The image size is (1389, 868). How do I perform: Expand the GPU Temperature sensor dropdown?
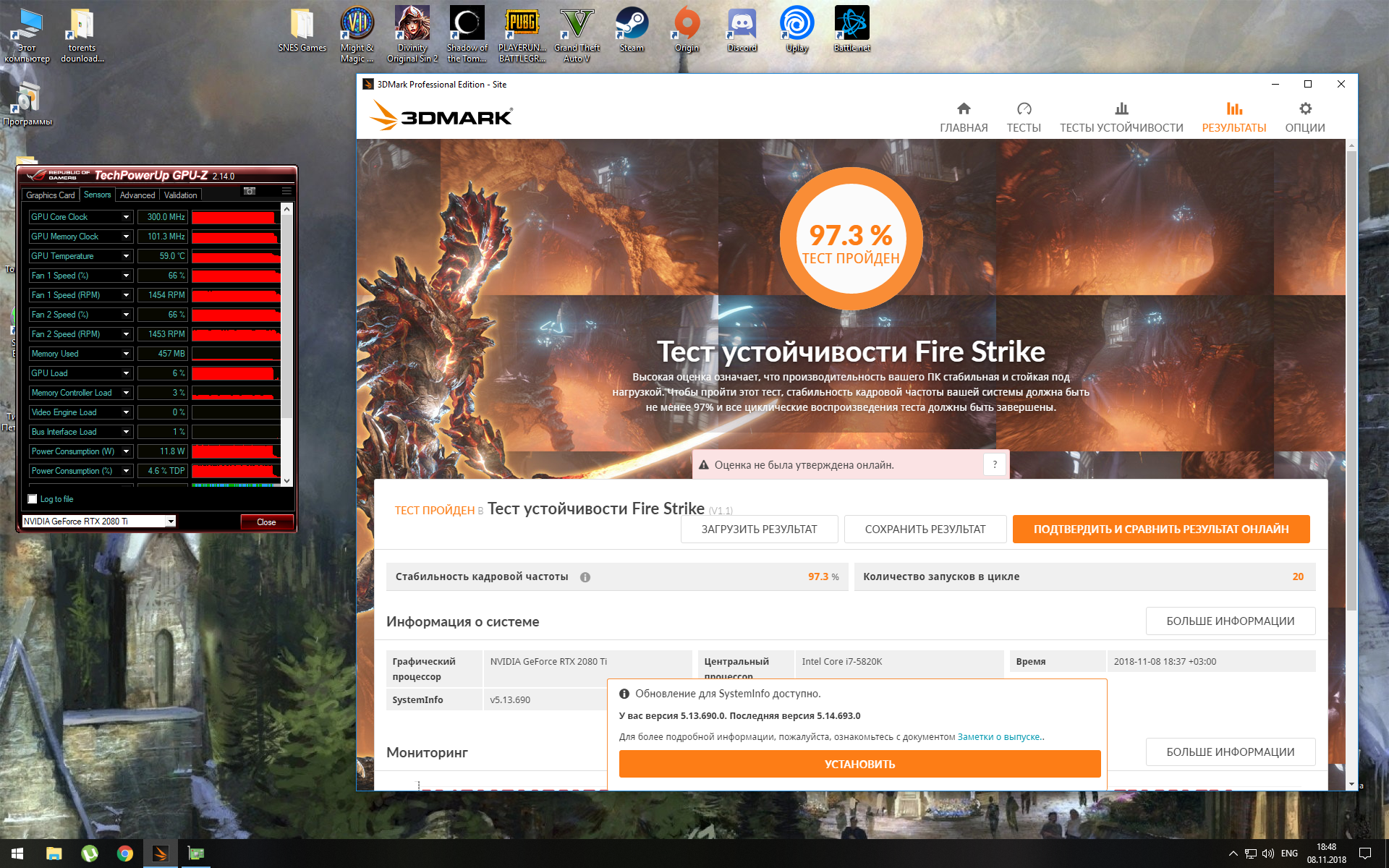126,256
